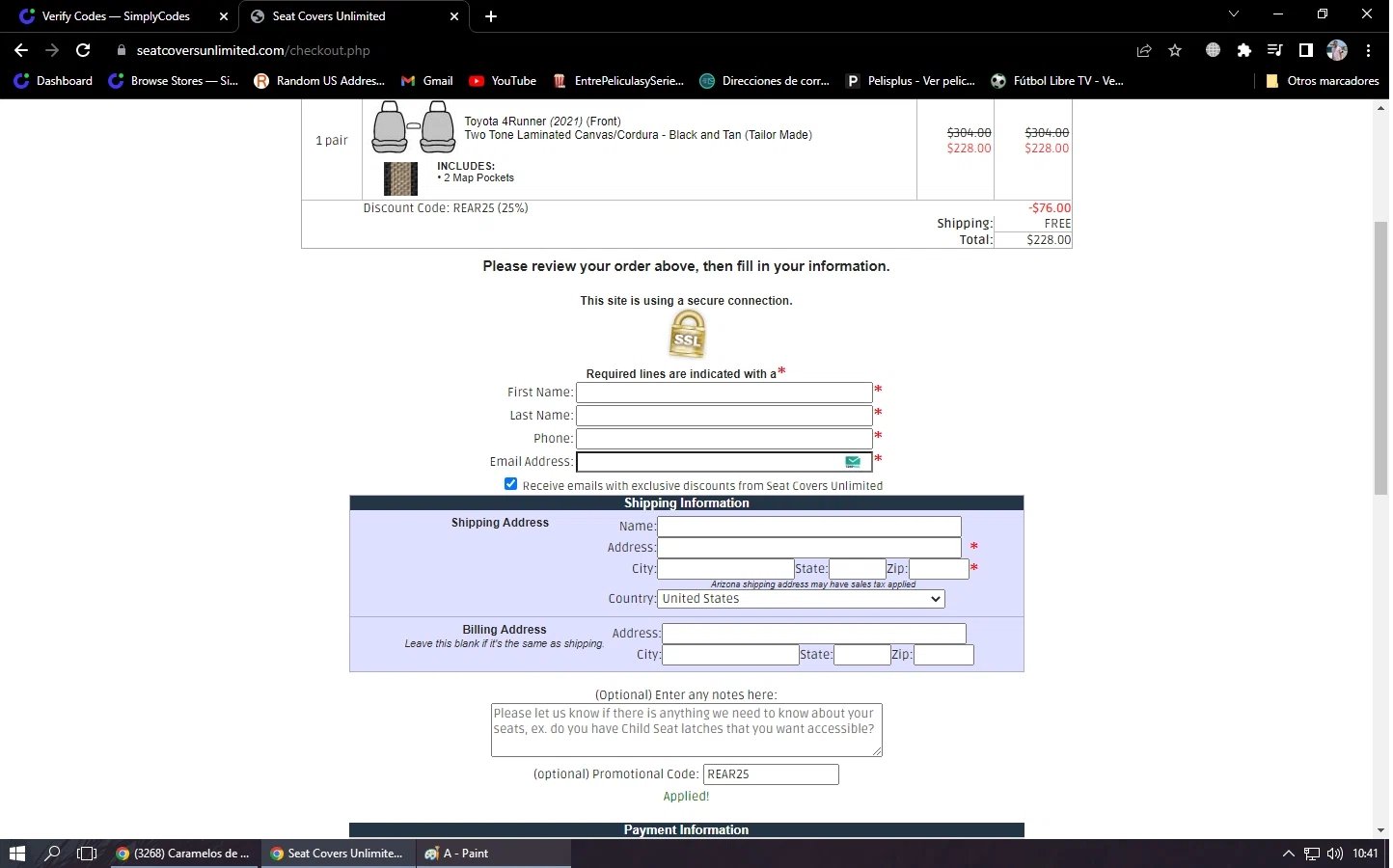Screen dimensions: 1393x868
Task: Click the taskbar clock showing 10:41
Action: coord(1365,854)
